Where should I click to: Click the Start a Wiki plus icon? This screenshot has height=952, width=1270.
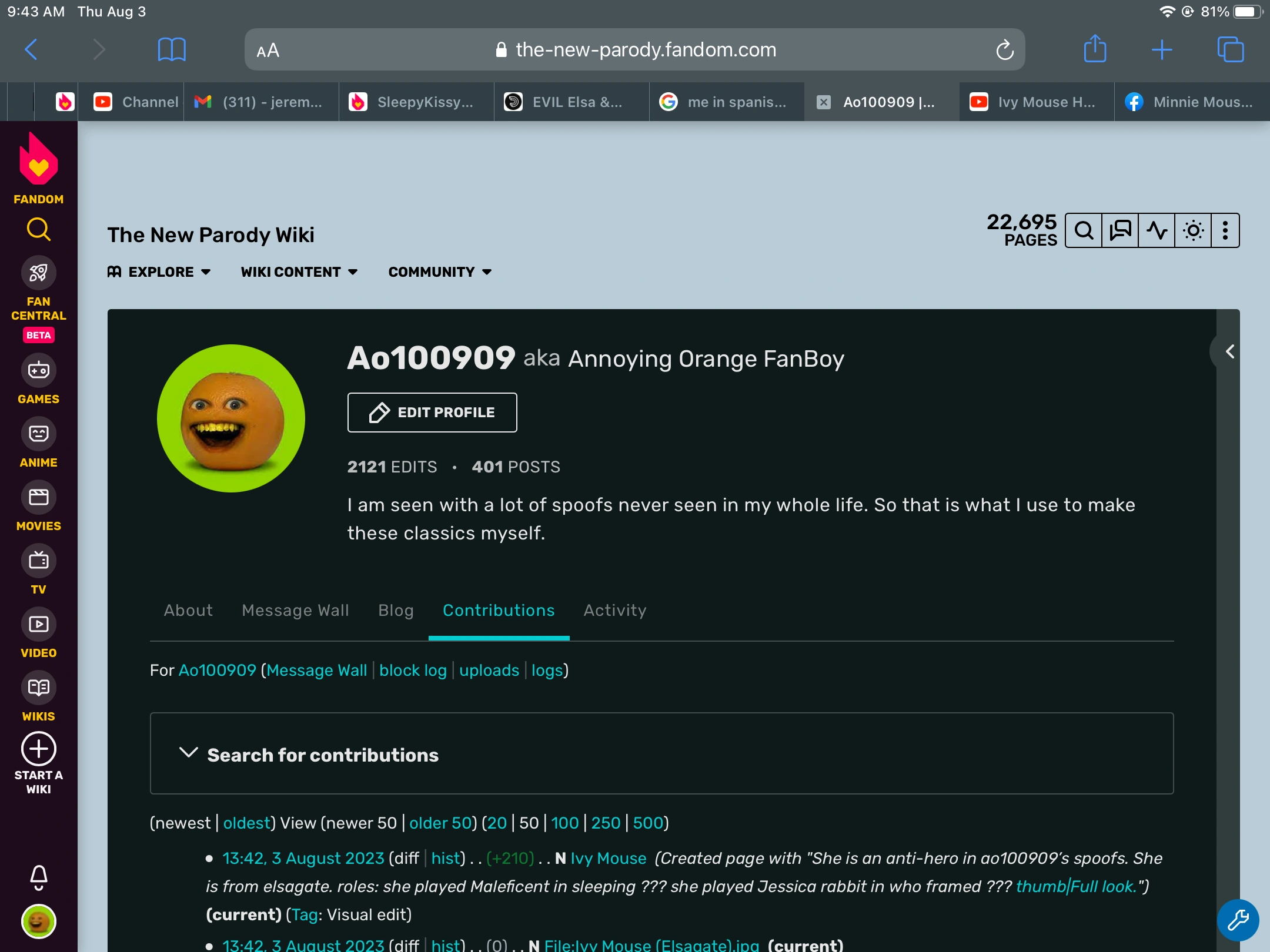[x=38, y=749]
